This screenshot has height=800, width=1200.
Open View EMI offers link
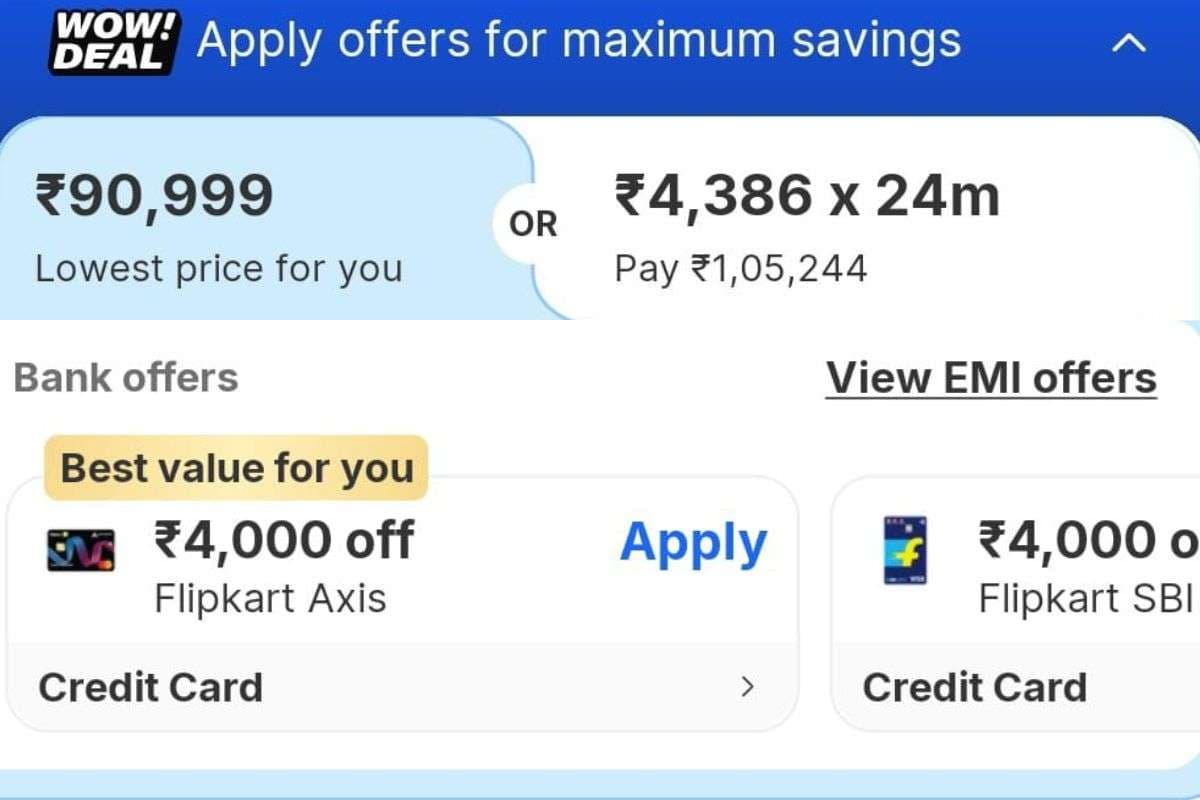coord(991,378)
